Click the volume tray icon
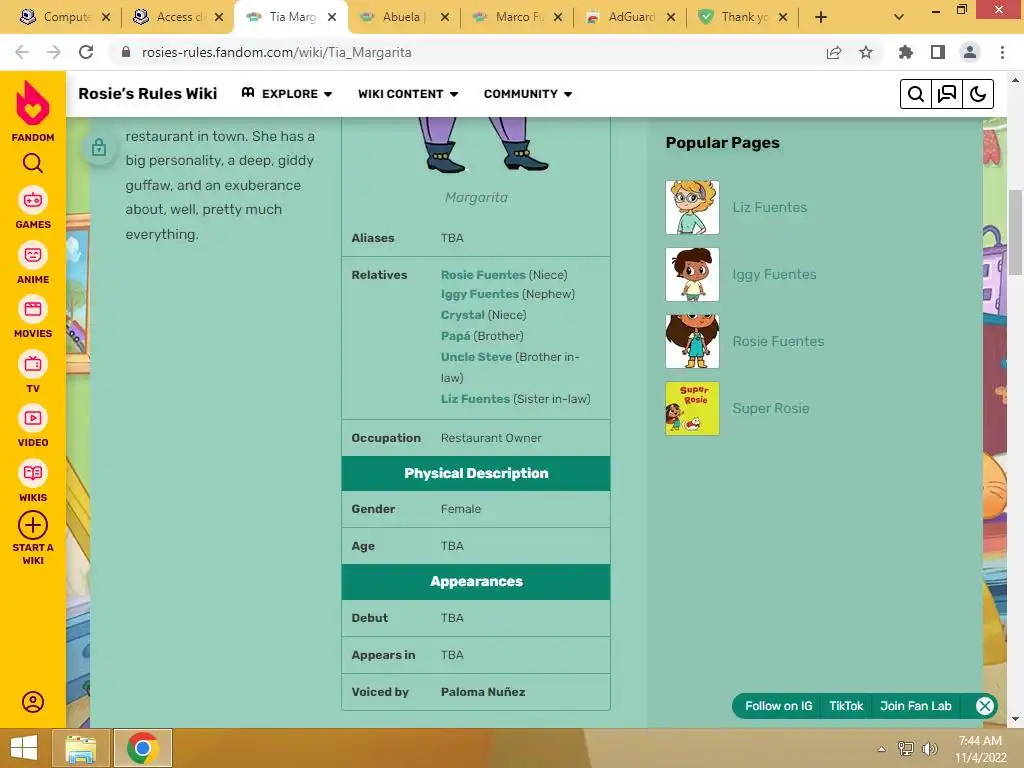The image size is (1024, 768). pyautogui.click(x=930, y=748)
